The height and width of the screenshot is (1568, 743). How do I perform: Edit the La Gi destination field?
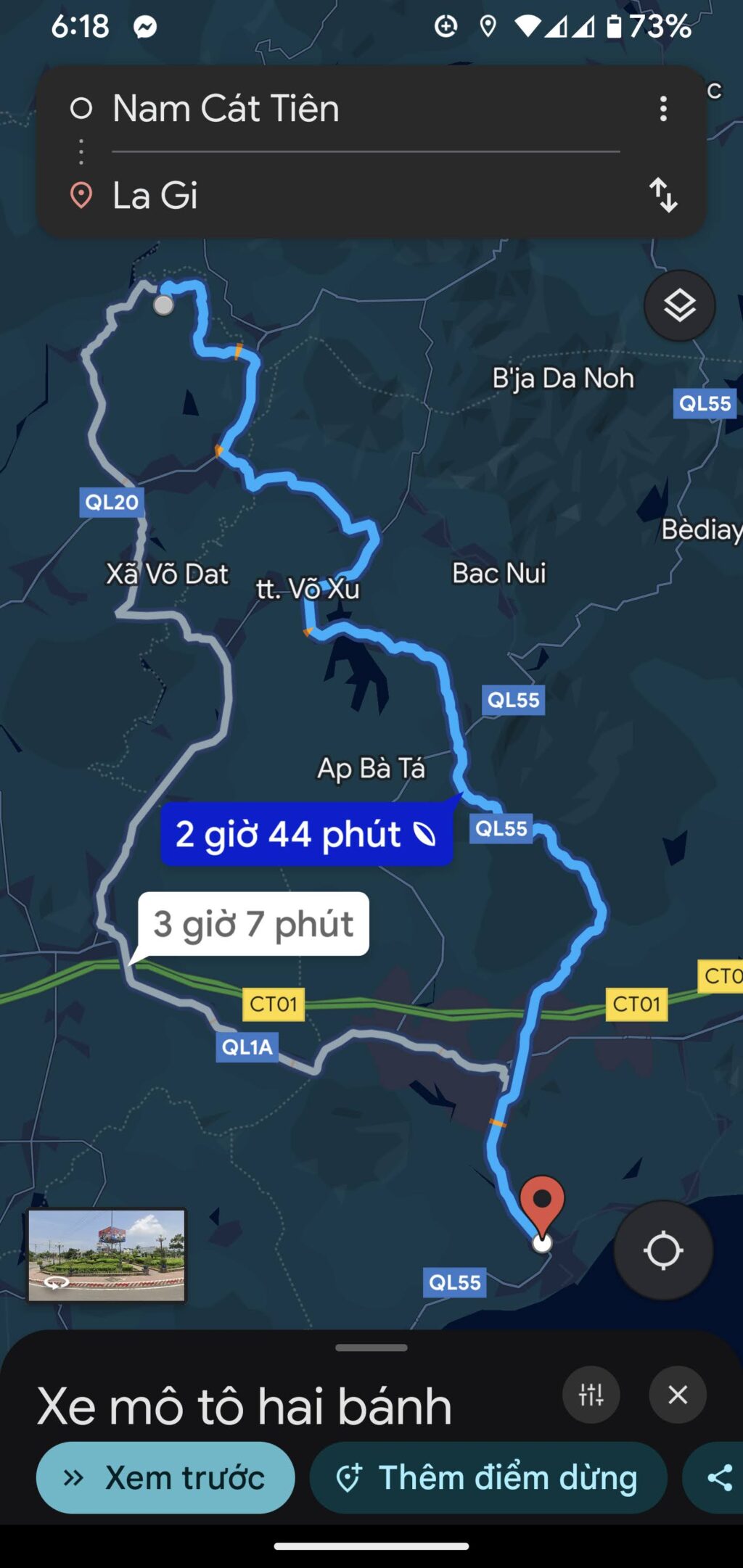(365, 194)
